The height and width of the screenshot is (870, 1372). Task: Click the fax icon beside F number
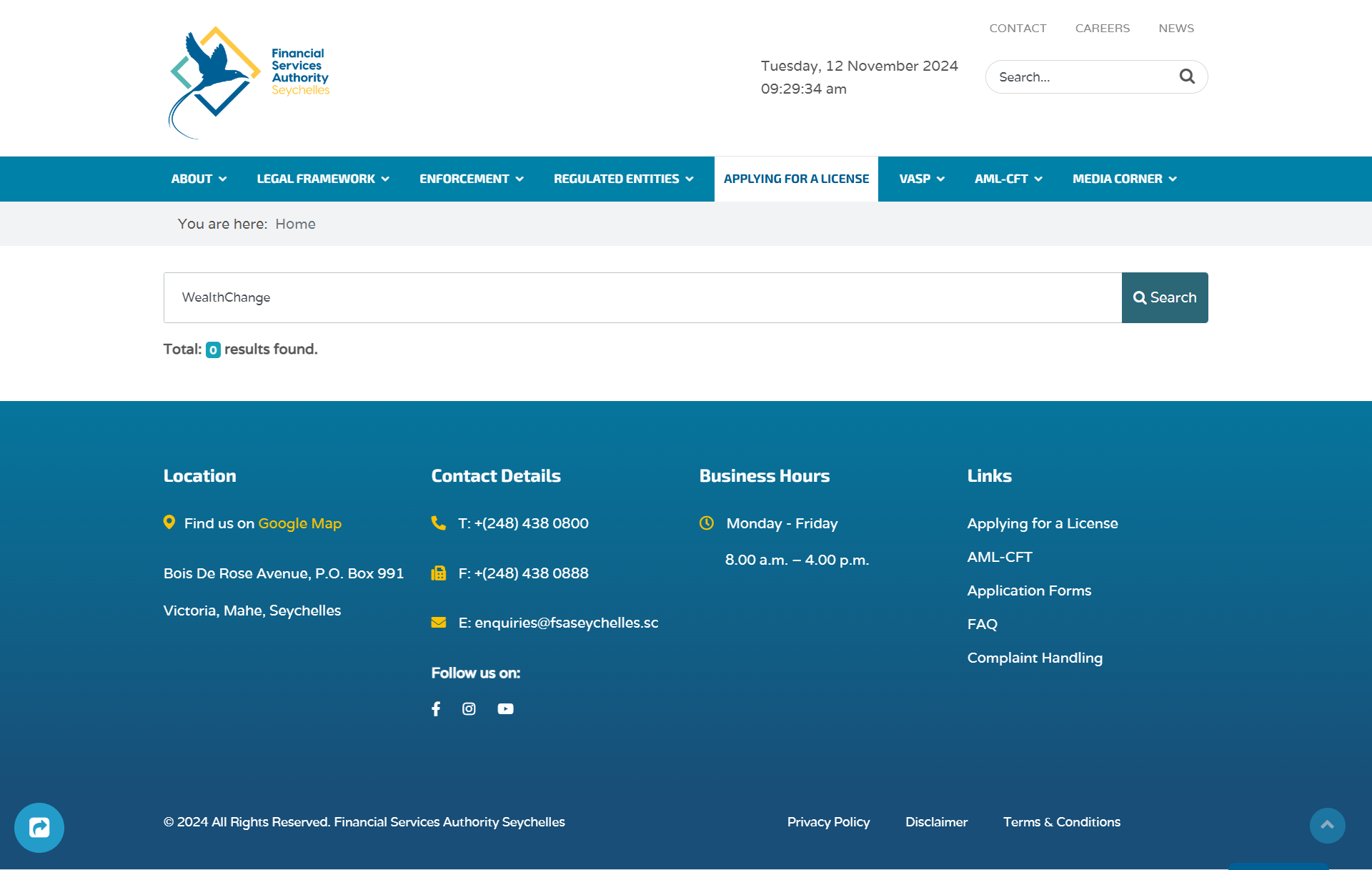pyautogui.click(x=438, y=573)
